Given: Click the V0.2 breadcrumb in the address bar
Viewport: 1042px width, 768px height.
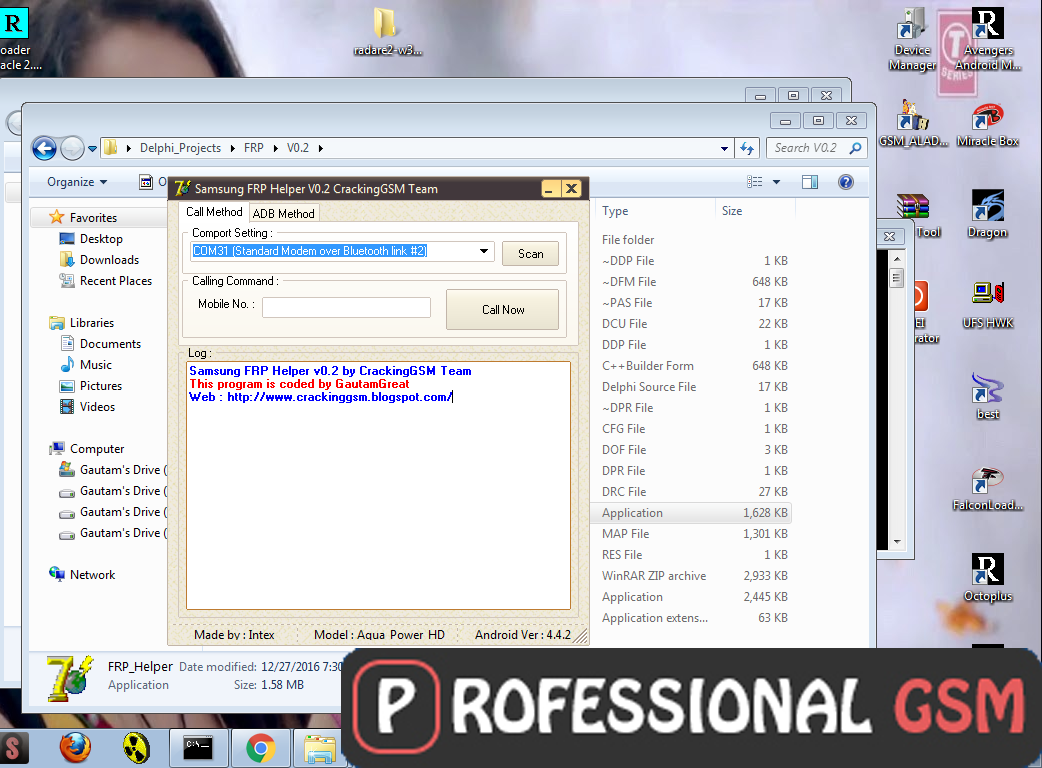Looking at the screenshot, I should (298, 148).
